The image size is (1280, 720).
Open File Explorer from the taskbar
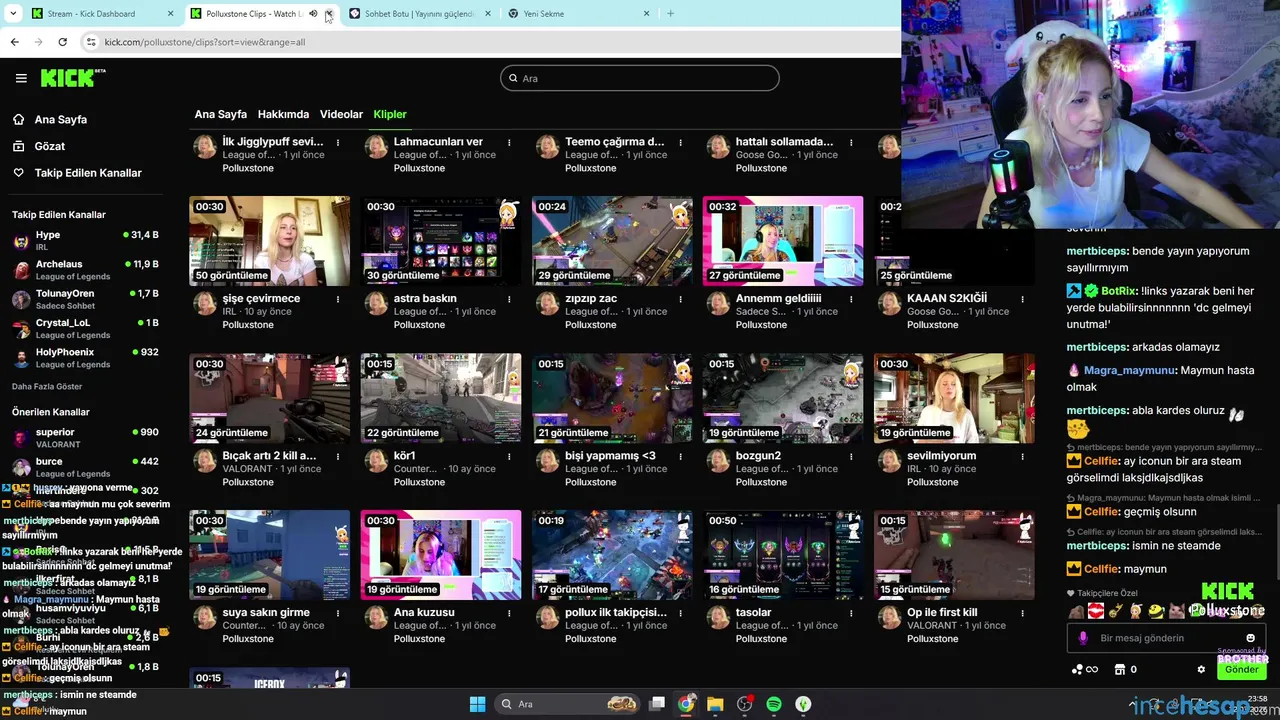click(715, 704)
